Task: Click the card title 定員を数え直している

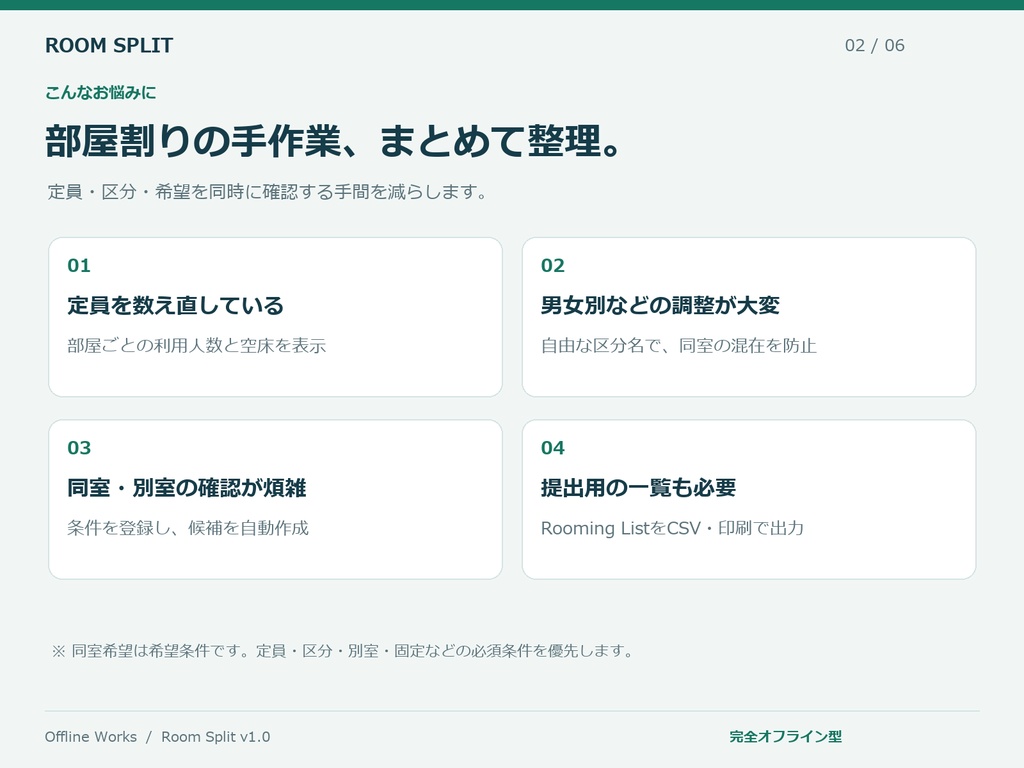Action: click(176, 305)
